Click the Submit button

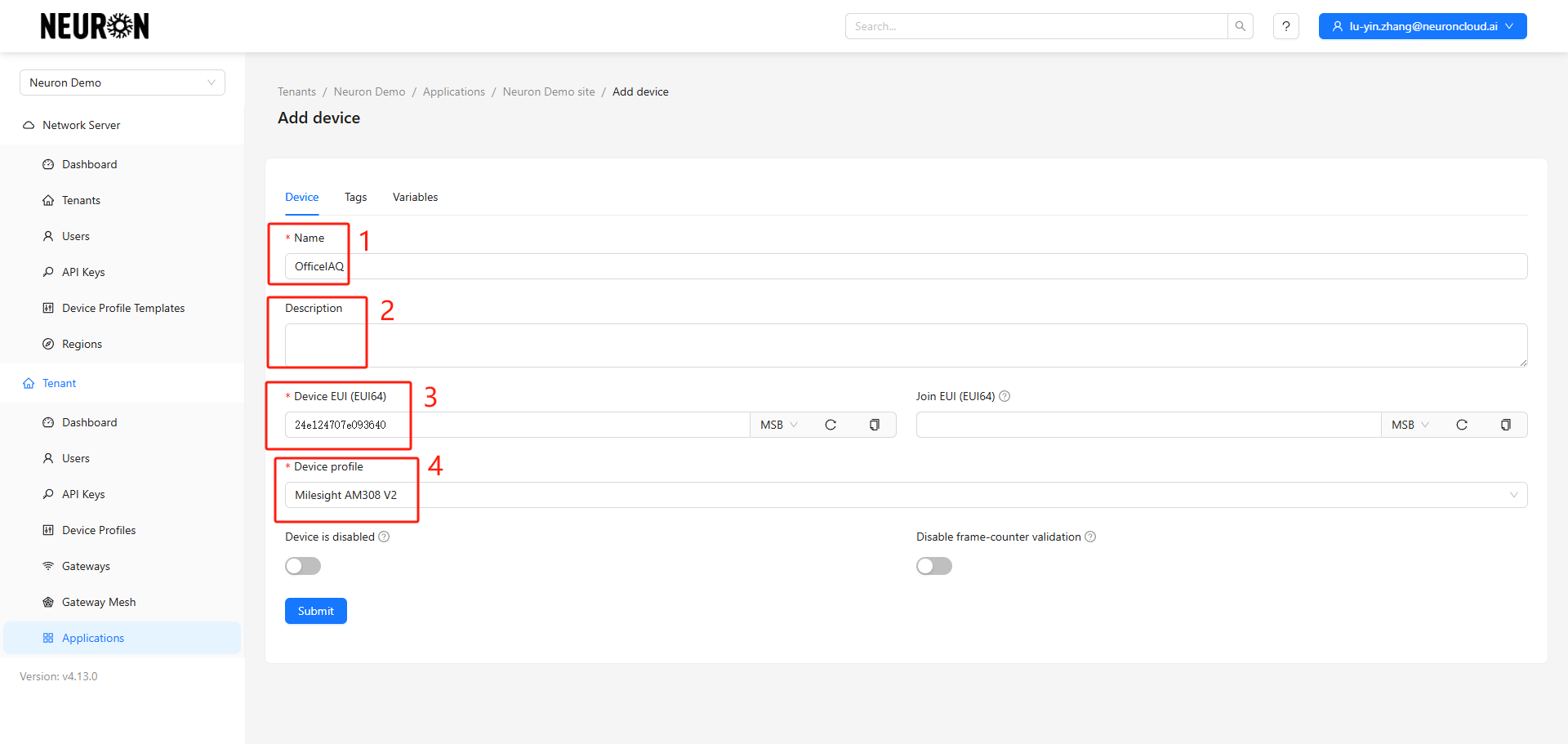316,611
